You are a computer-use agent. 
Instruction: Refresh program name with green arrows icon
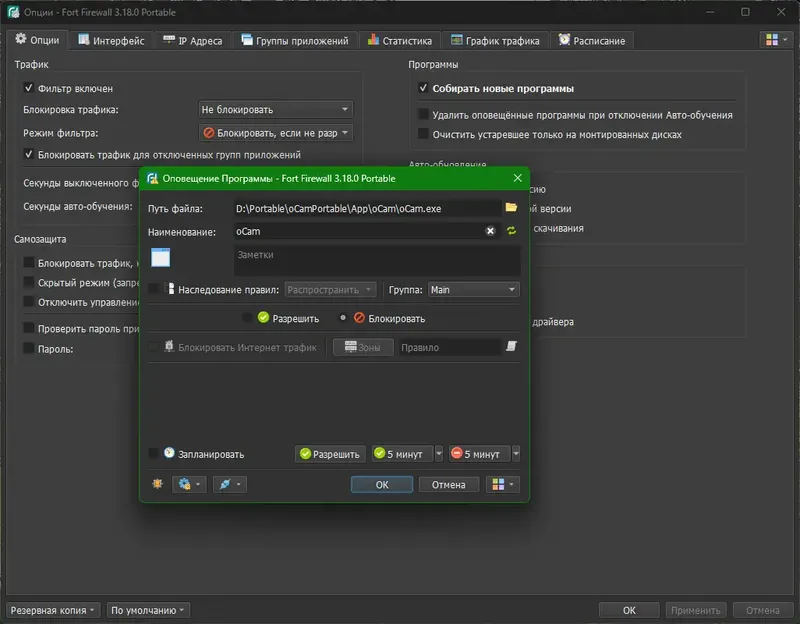511,231
